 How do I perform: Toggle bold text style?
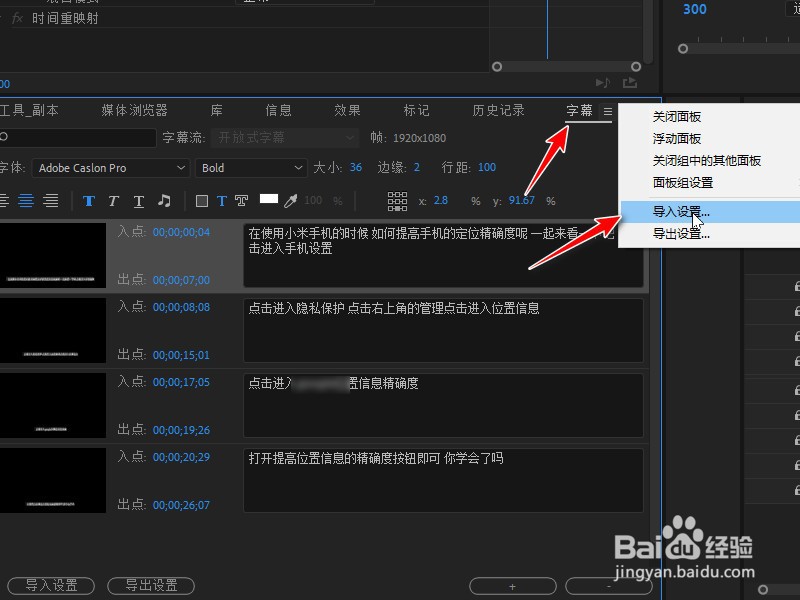click(x=89, y=201)
